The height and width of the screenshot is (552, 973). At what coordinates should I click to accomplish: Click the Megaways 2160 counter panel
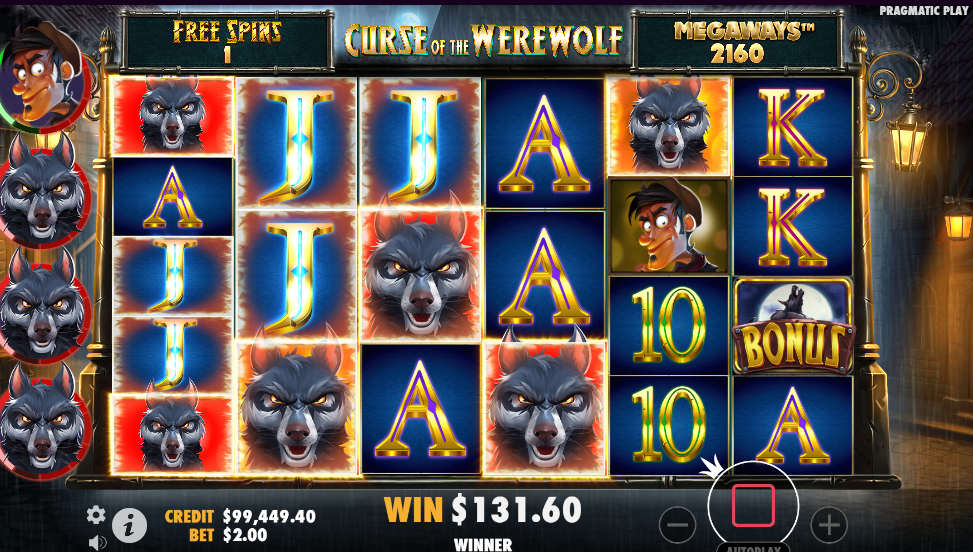(737, 42)
